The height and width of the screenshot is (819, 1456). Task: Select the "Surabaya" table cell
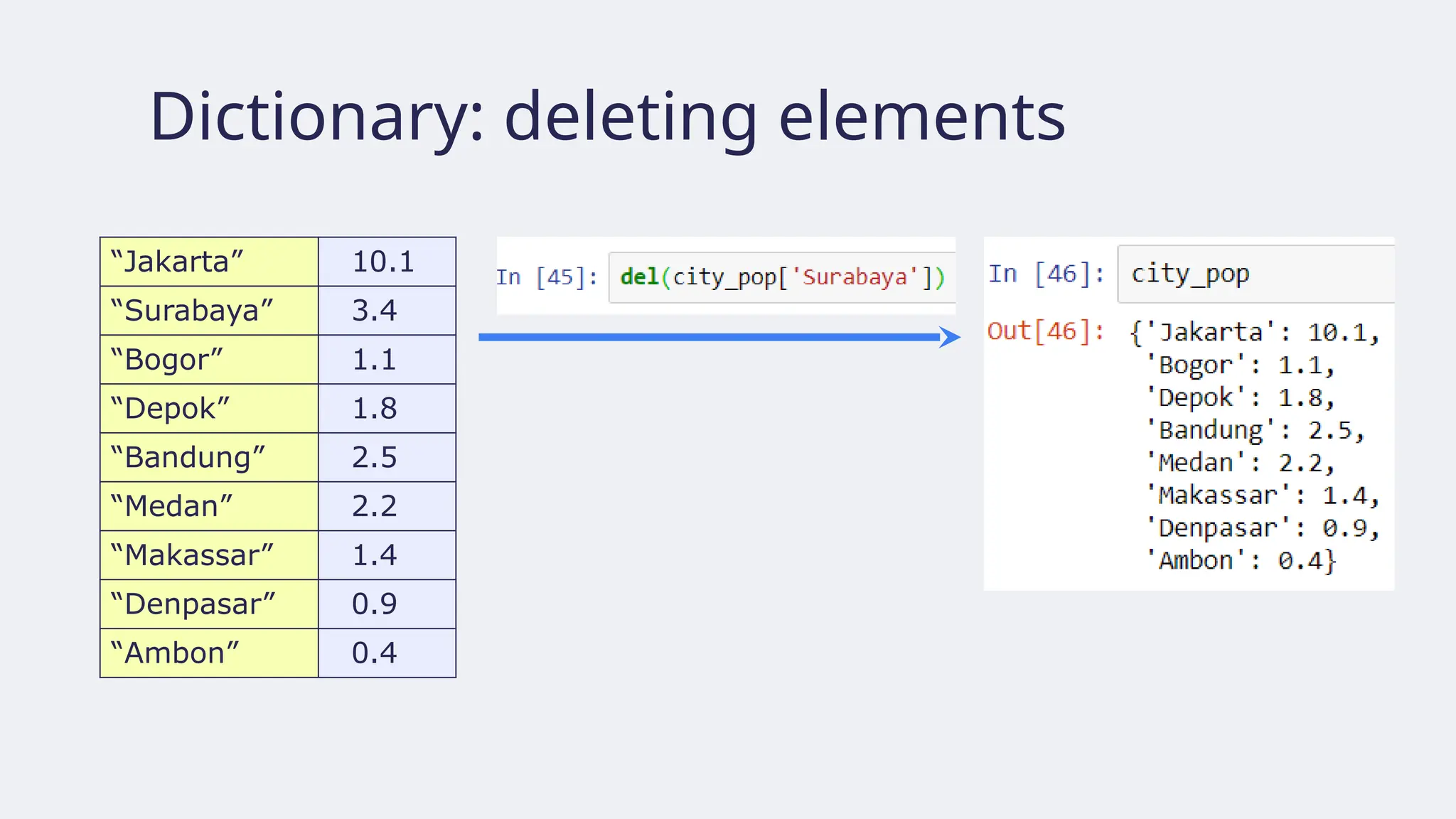coord(209,311)
